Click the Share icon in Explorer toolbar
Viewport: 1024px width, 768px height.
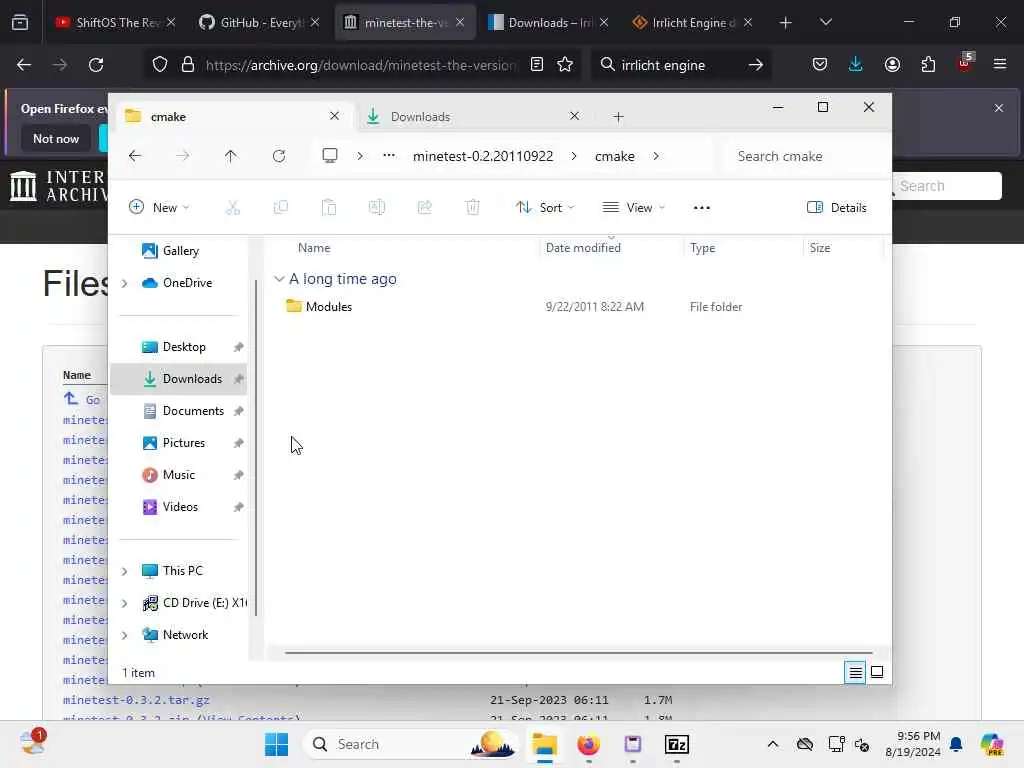(x=424, y=208)
